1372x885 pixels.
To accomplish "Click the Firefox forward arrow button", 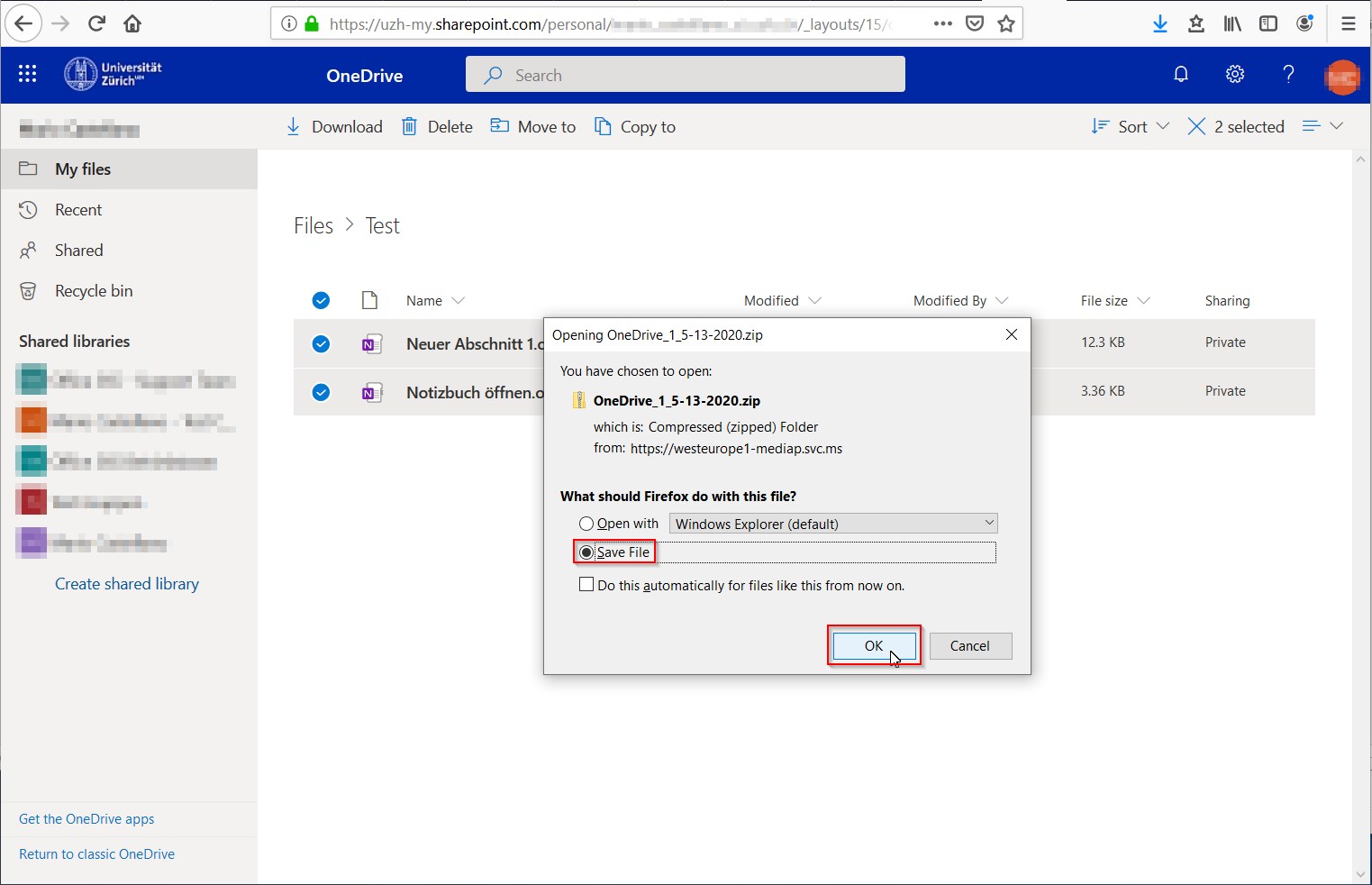I will pos(60,23).
